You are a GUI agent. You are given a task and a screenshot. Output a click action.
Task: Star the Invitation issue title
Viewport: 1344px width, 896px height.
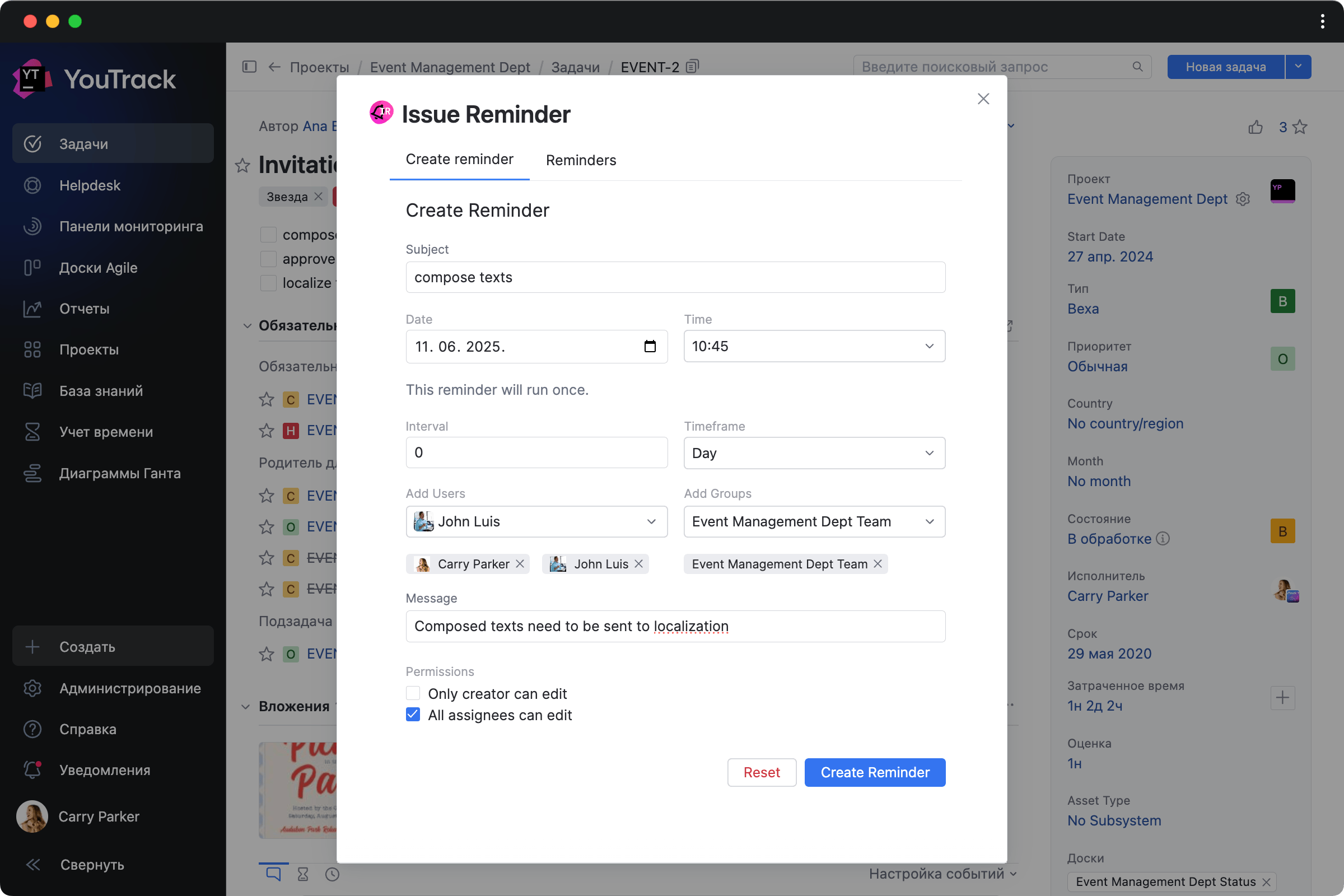(243, 166)
